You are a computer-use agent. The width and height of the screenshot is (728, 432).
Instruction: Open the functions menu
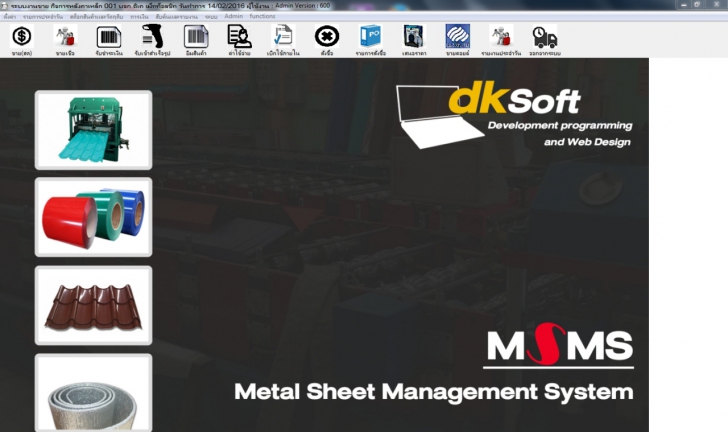[x=262, y=16]
